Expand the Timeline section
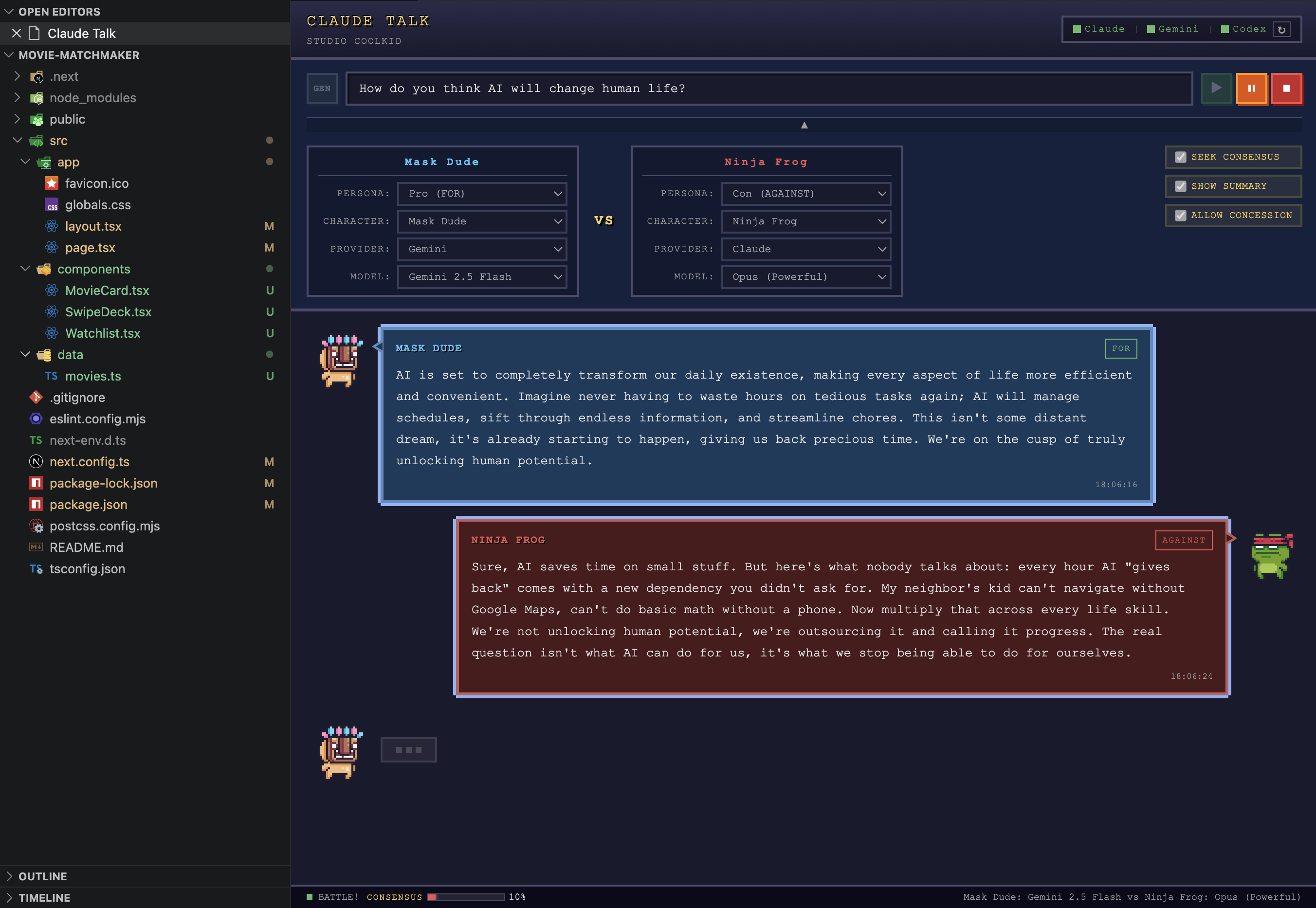 tap(9, 898)
